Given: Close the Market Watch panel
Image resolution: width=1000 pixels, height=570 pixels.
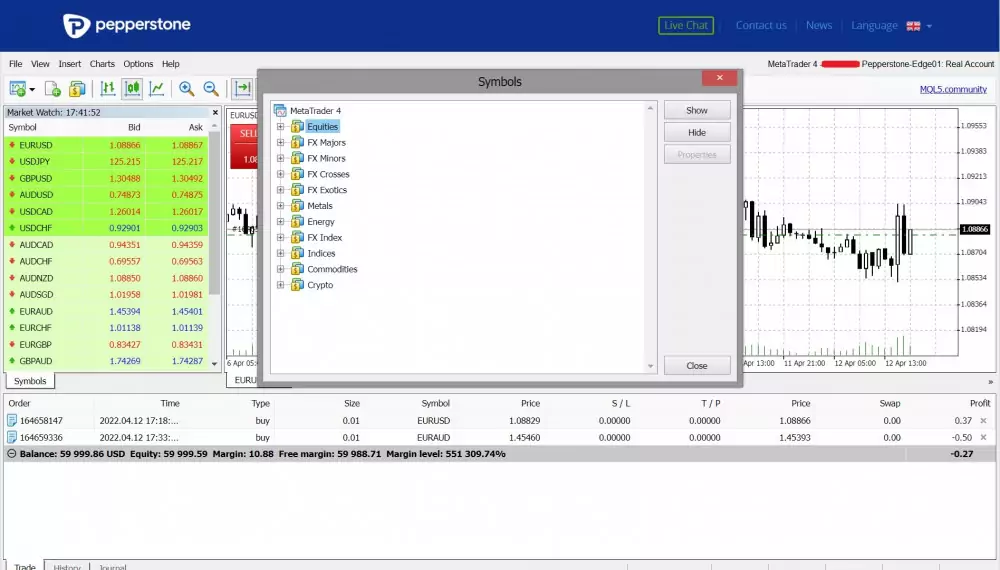Looking at the screenshot, I should 215,112.
